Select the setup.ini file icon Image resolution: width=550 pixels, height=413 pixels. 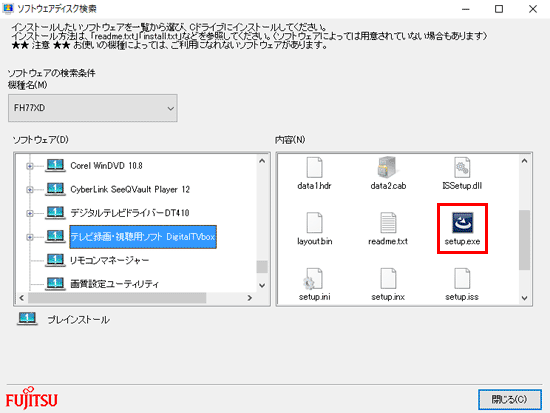pos(314,279)
